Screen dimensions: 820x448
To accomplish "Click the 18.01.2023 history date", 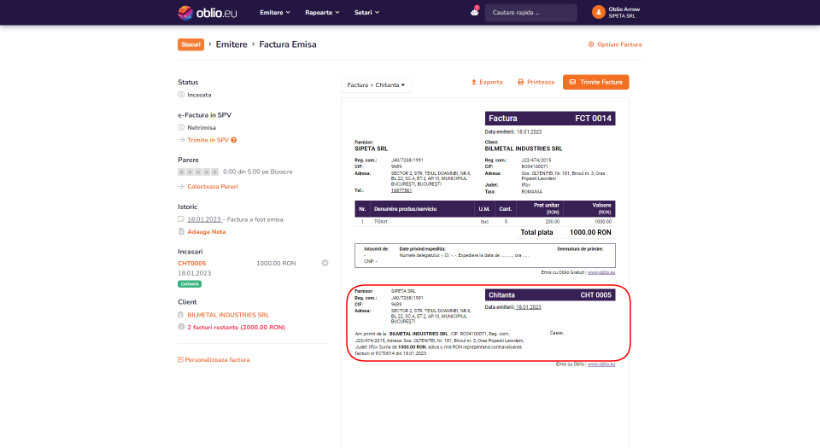I will click(204, 220).
